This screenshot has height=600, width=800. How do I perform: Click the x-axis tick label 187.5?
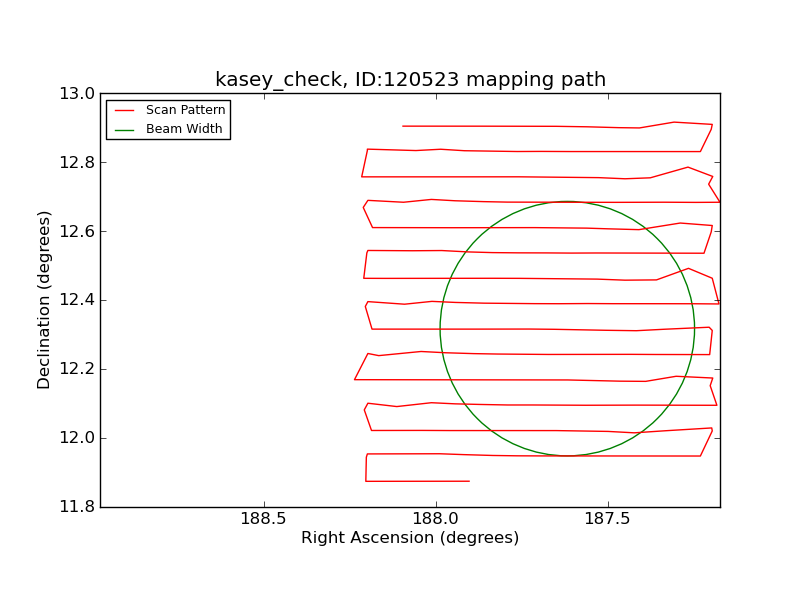607,519
